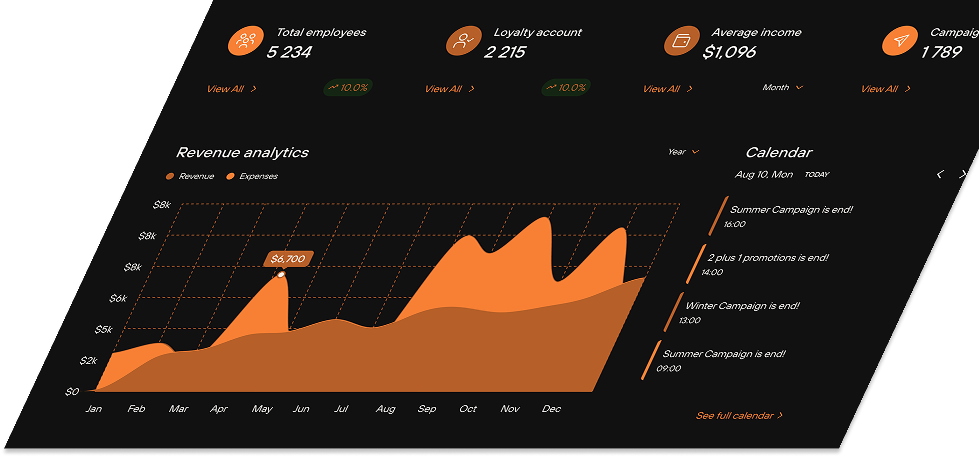Viewport: 979px width, 457px height.
Task: Open the 2 plus 1 promotions event
Action: pyautogui.click(x=767, y=258)
